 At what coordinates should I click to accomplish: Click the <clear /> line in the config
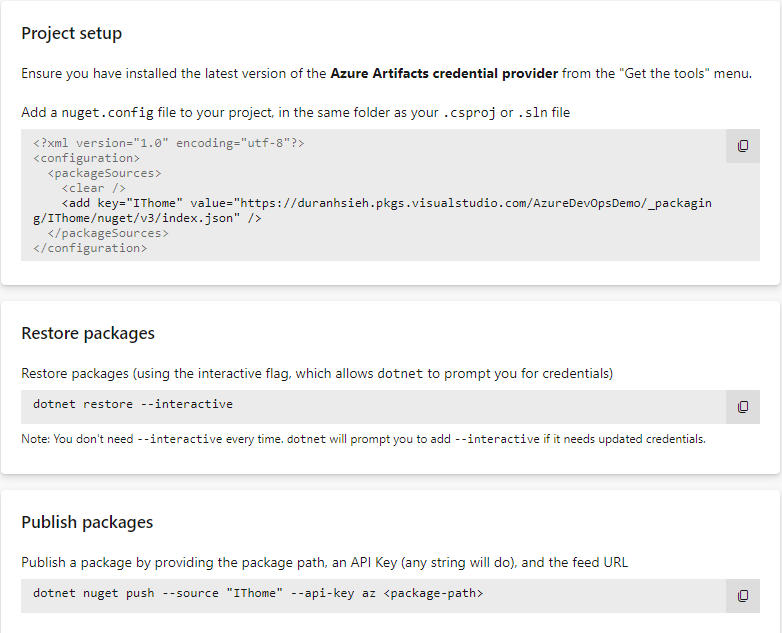93,187
